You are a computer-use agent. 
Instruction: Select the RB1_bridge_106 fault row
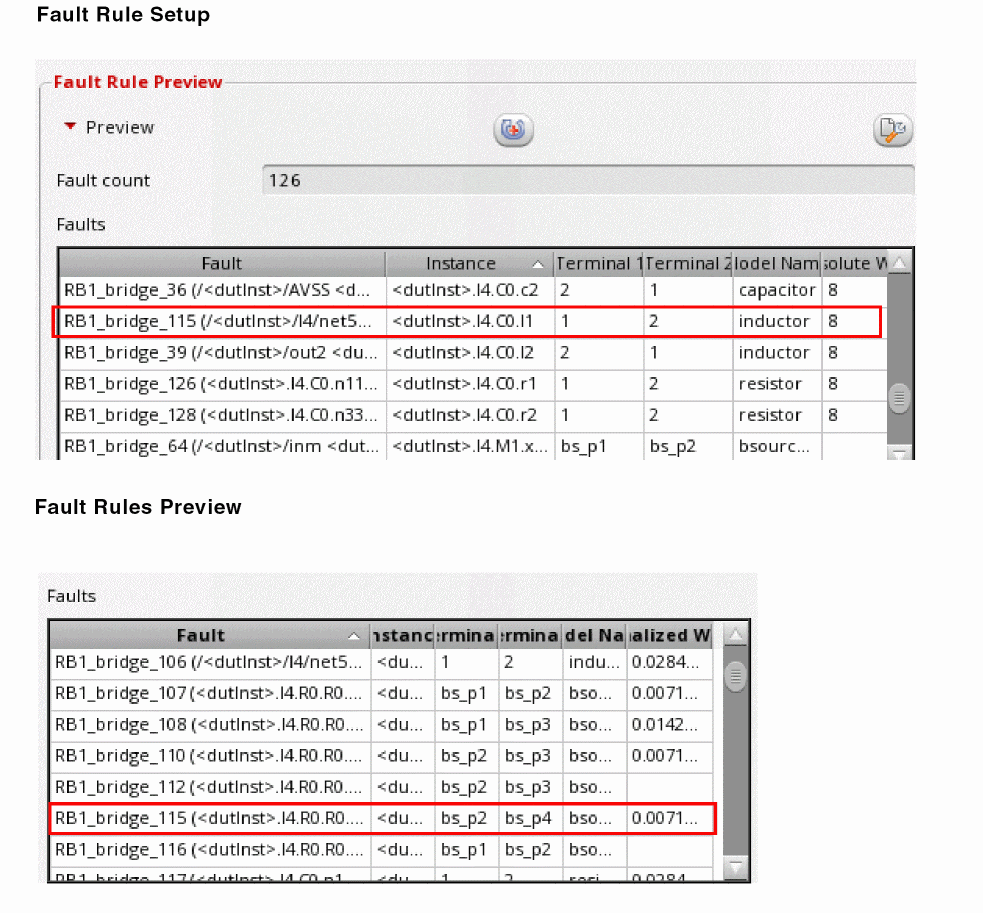(x=381, y=662)
